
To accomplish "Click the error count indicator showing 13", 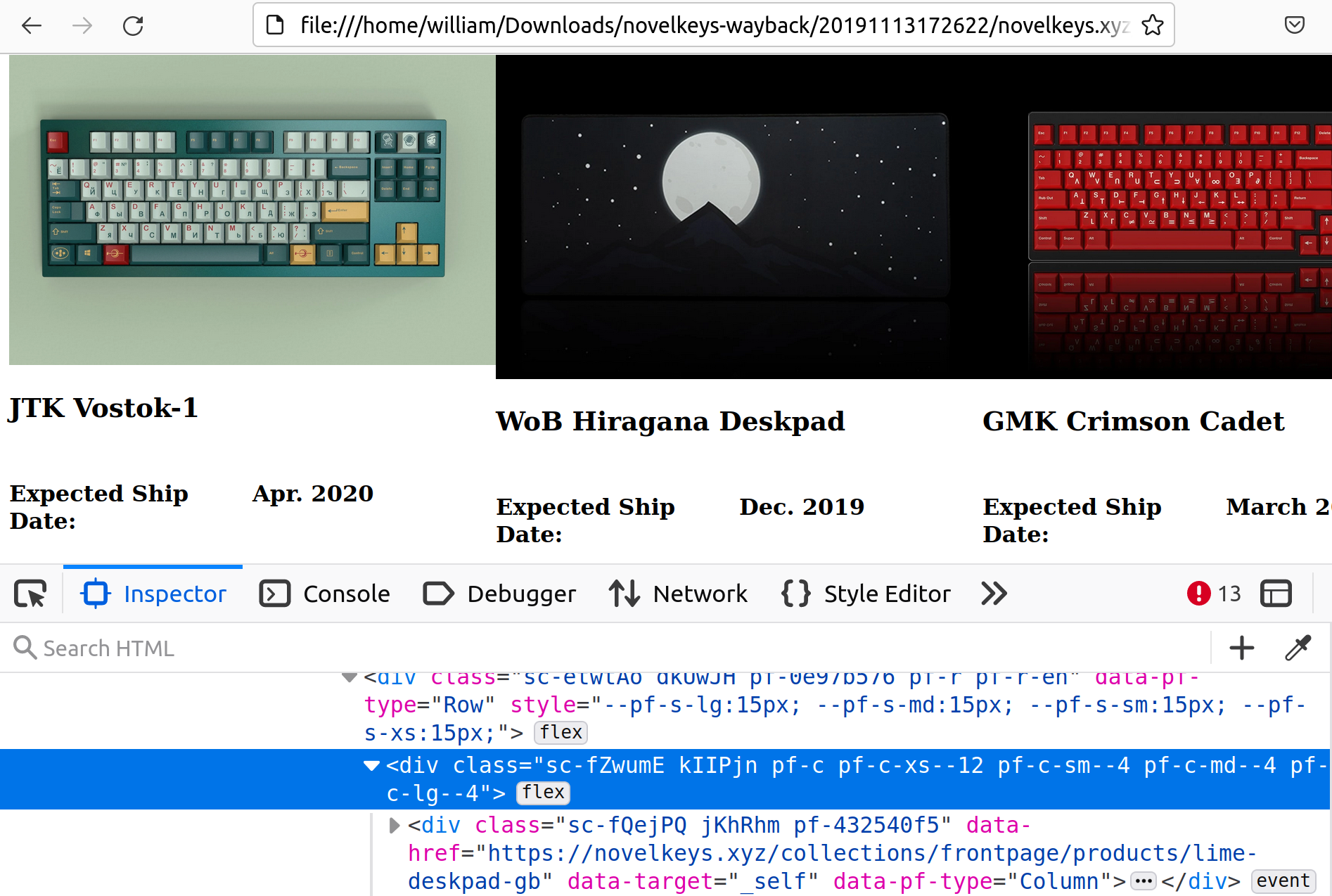I will click(1213, 593).
